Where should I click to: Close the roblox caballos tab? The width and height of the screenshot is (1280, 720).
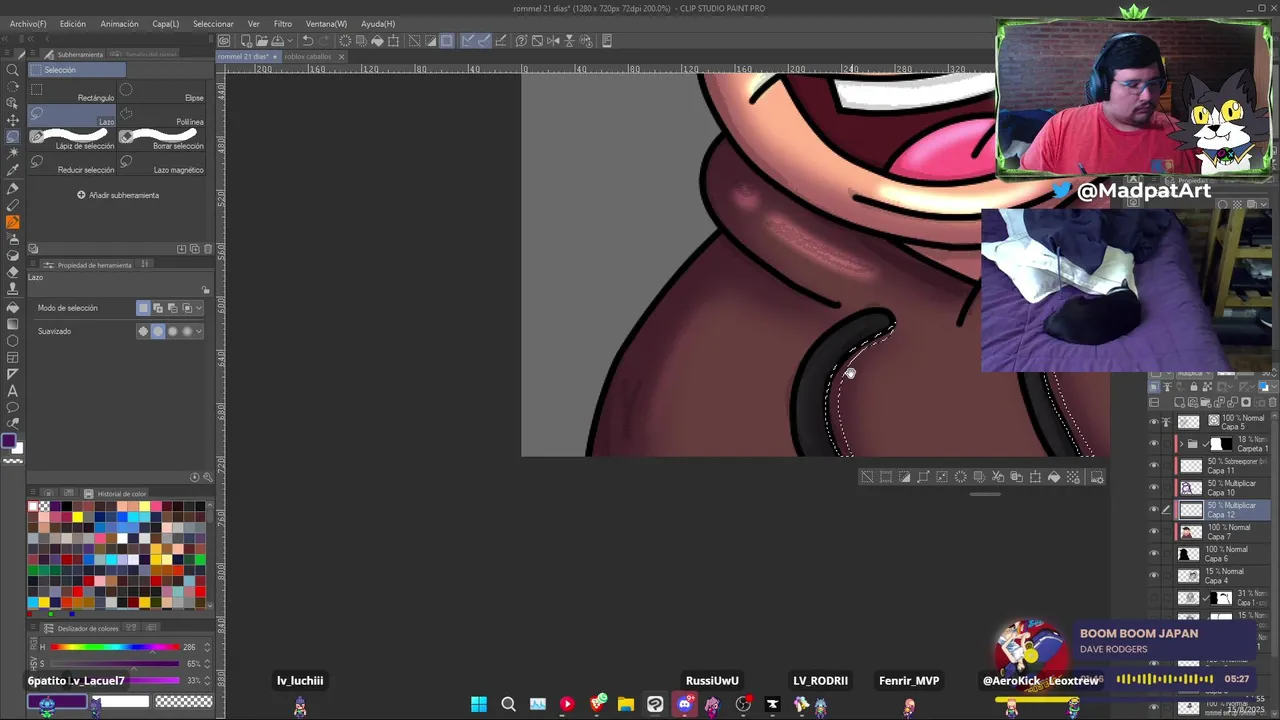pyautogui.click(x=341, y=56)
